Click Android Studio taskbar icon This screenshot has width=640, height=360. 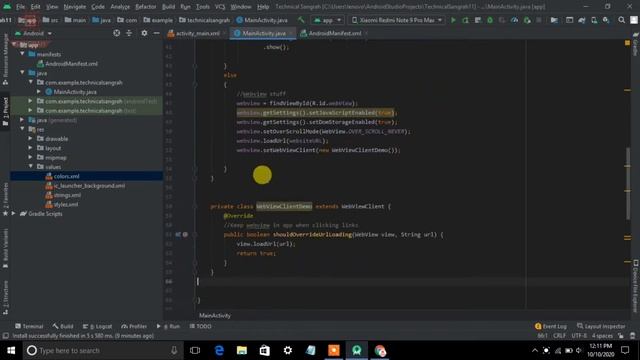click(357, 350)
